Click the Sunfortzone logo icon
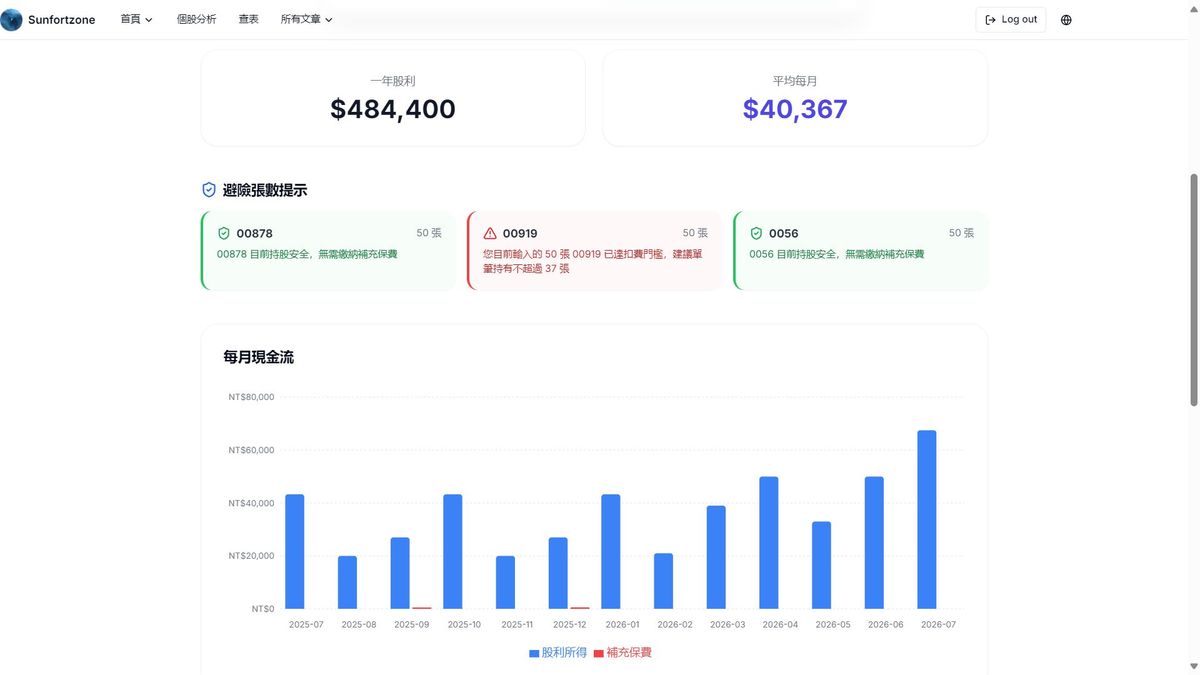 (x=11, y=19)
